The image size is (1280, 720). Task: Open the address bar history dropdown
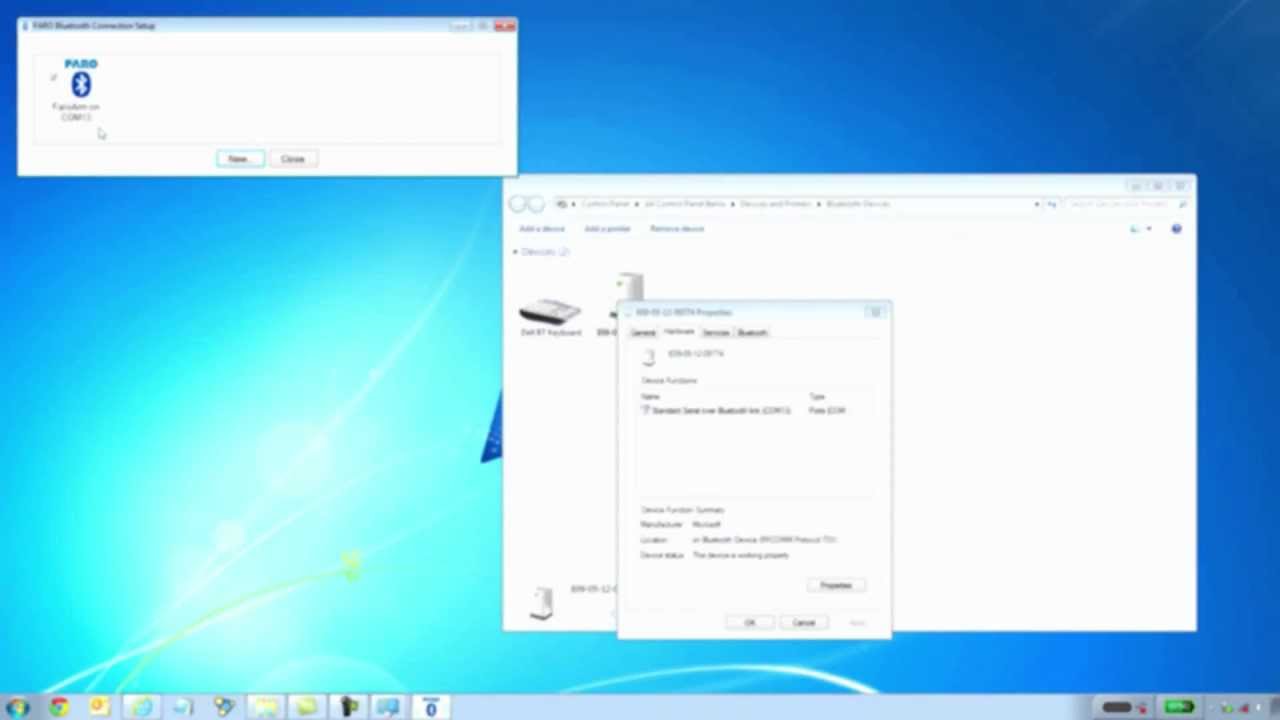pyautogui.click(x=1037, y=204)
